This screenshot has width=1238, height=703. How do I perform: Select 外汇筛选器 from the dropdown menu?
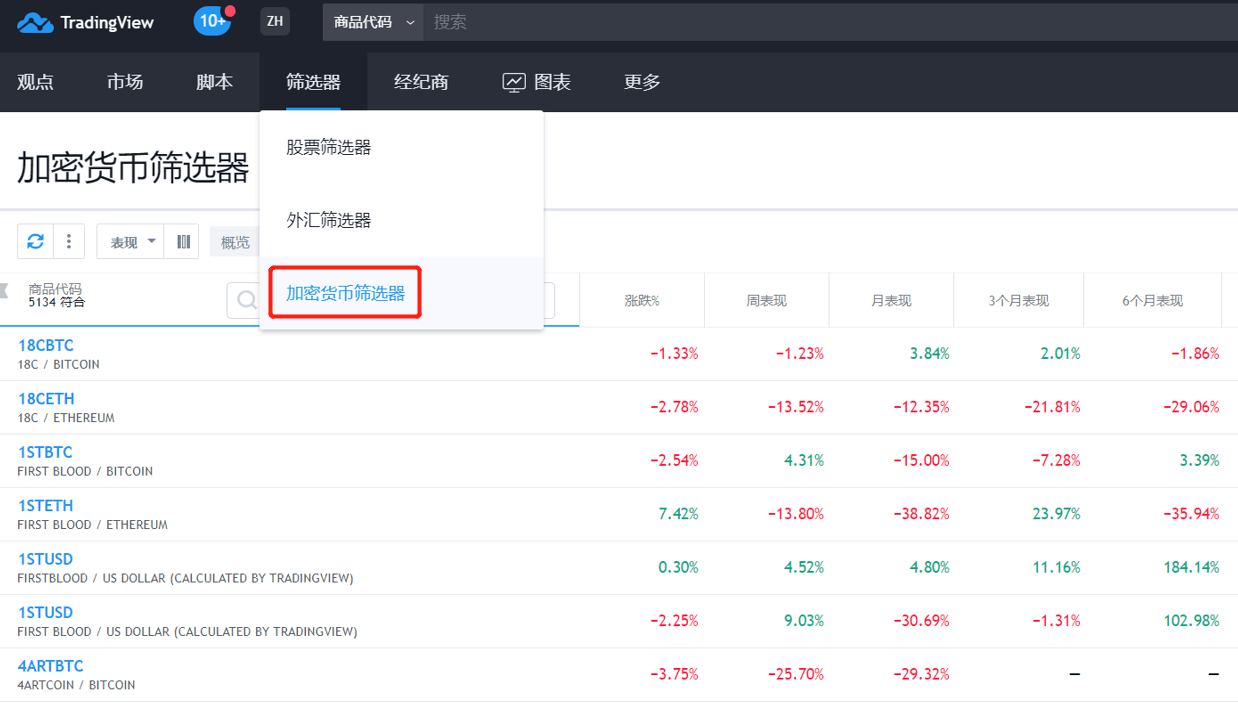(329, 220)
